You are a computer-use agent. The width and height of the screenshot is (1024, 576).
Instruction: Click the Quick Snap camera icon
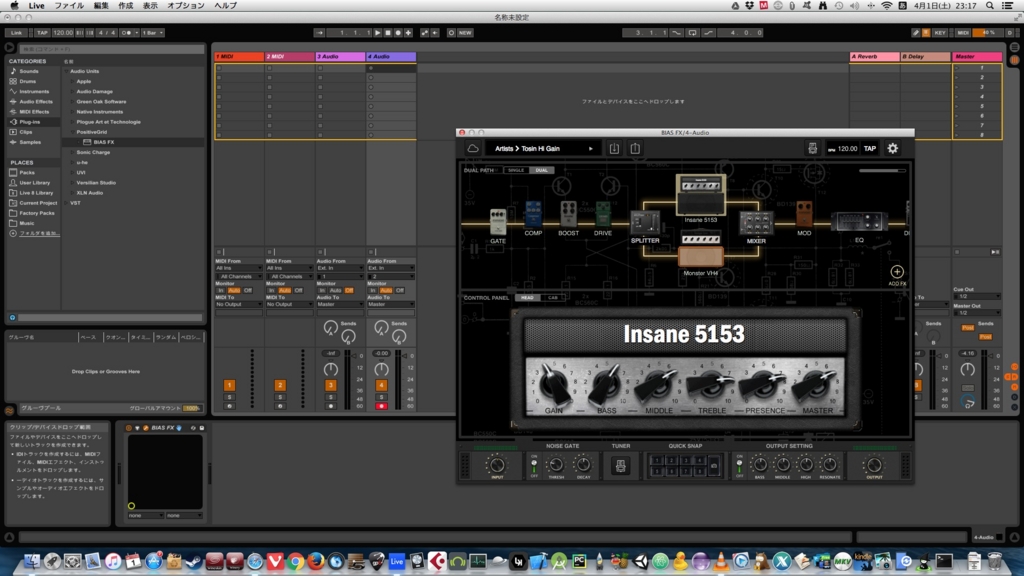coord(714,466)
